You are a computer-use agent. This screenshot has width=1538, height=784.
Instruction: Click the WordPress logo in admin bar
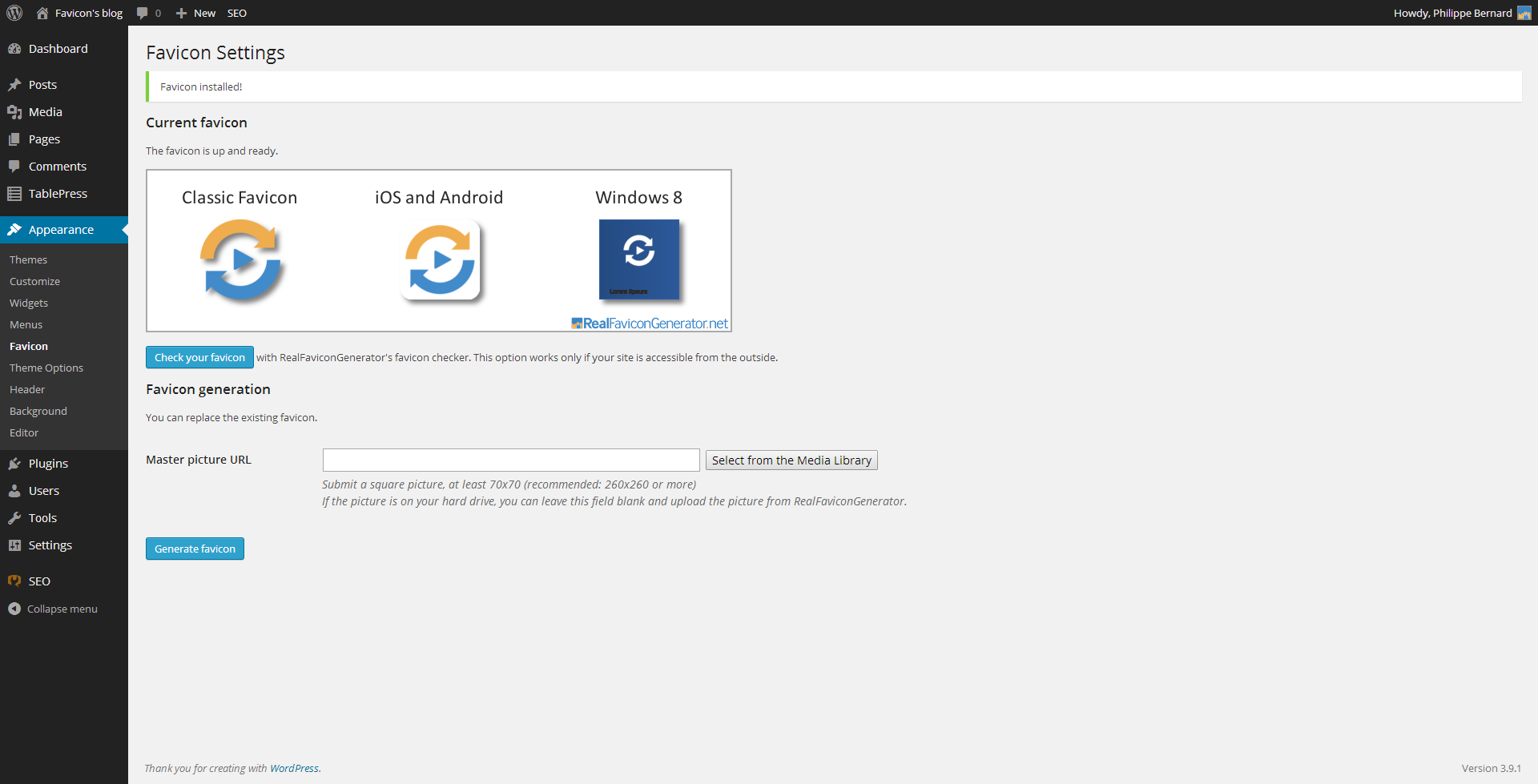pos(14,13)
